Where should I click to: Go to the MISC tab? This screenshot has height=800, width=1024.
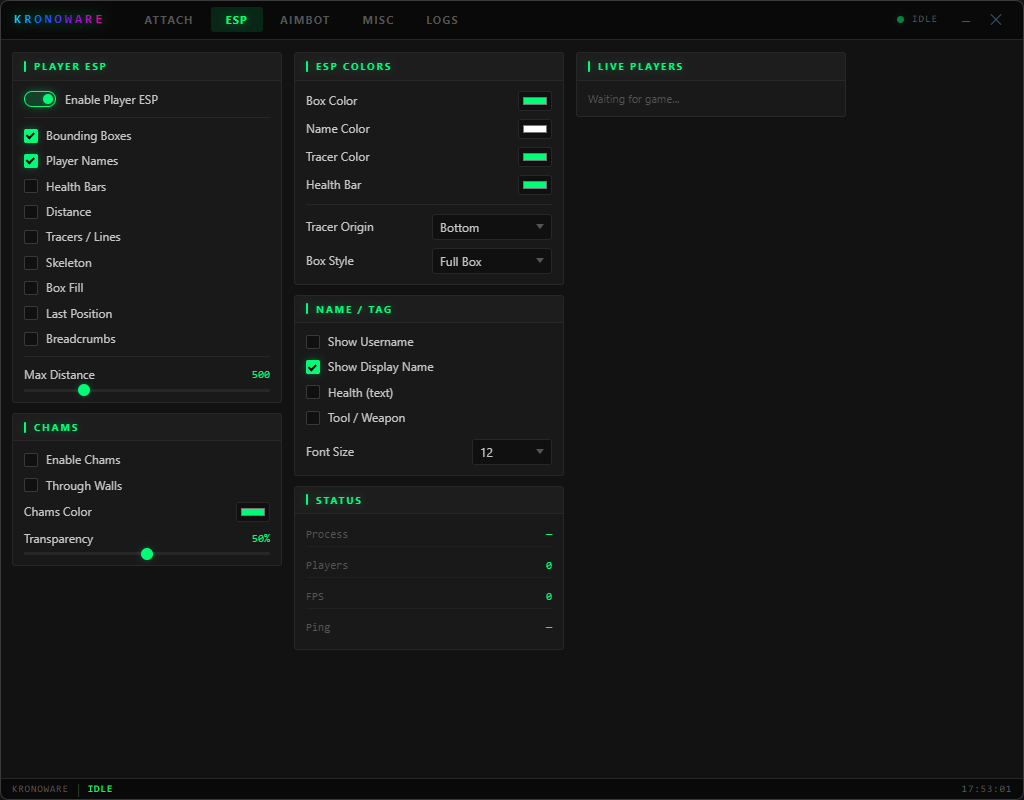[378, 20]
